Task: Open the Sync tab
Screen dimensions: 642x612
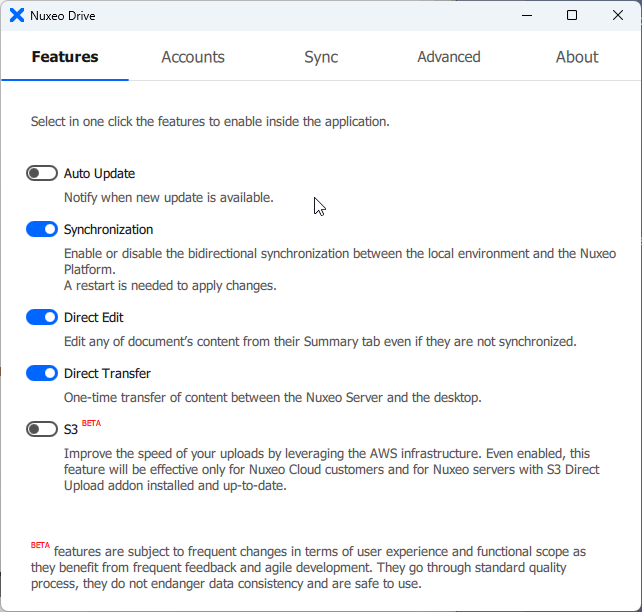Action: pyautogui.click(x=321, y=57)
